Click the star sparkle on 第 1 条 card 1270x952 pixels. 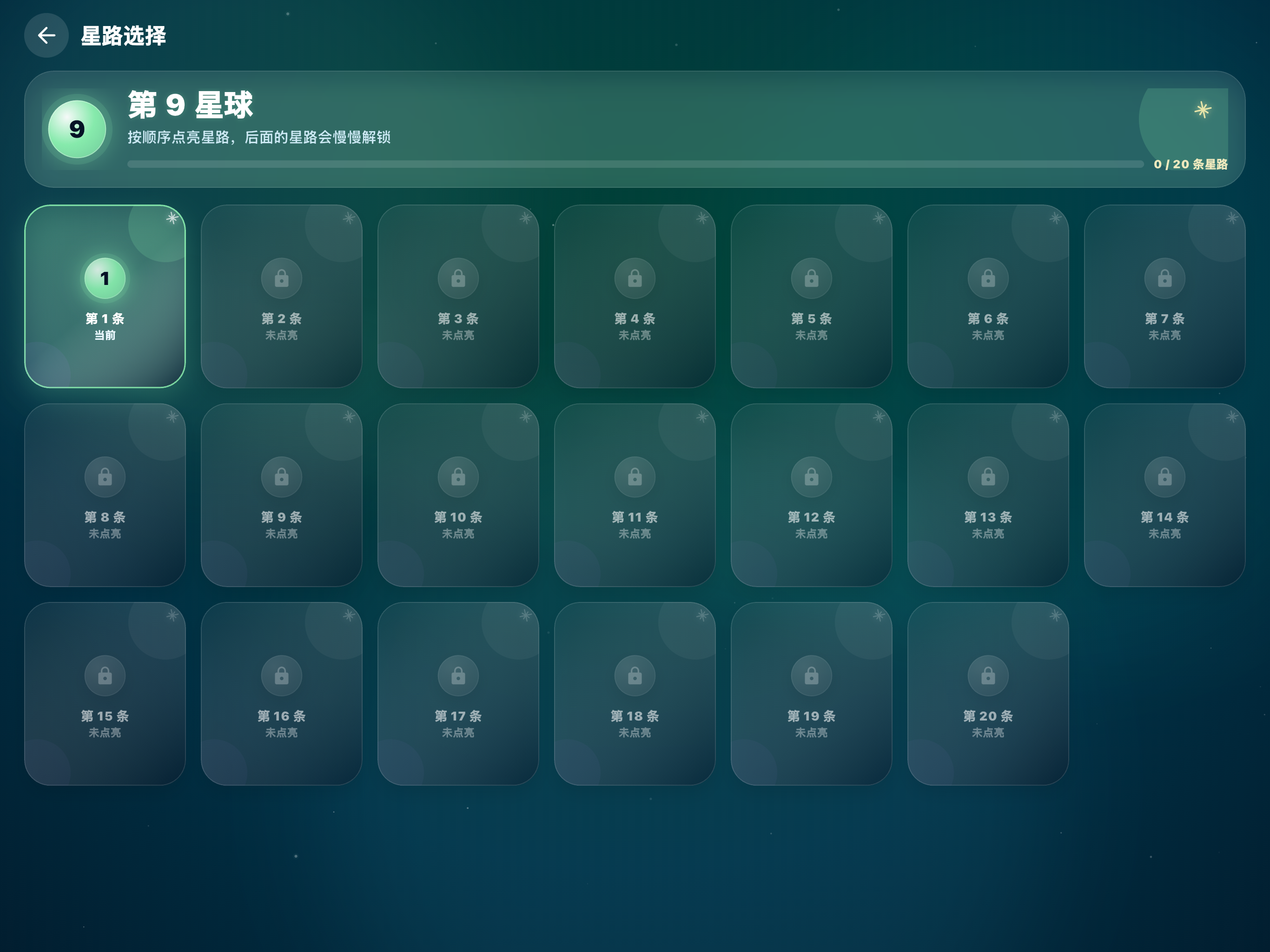point(172,218)
